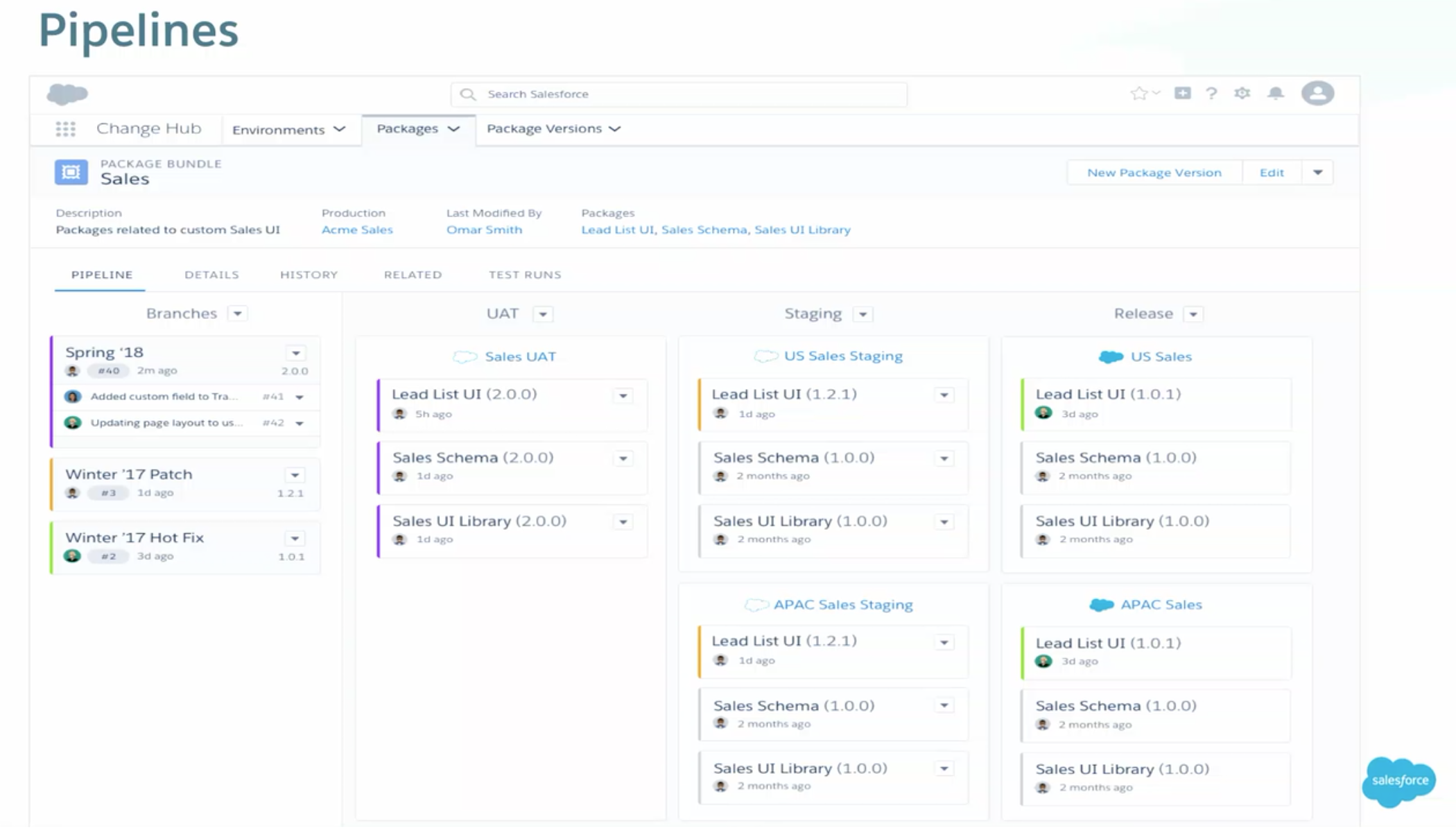Open dropdown on Winter '17 Patch card
This screenshot has height=828, width=1456.
tap(295, 475)
